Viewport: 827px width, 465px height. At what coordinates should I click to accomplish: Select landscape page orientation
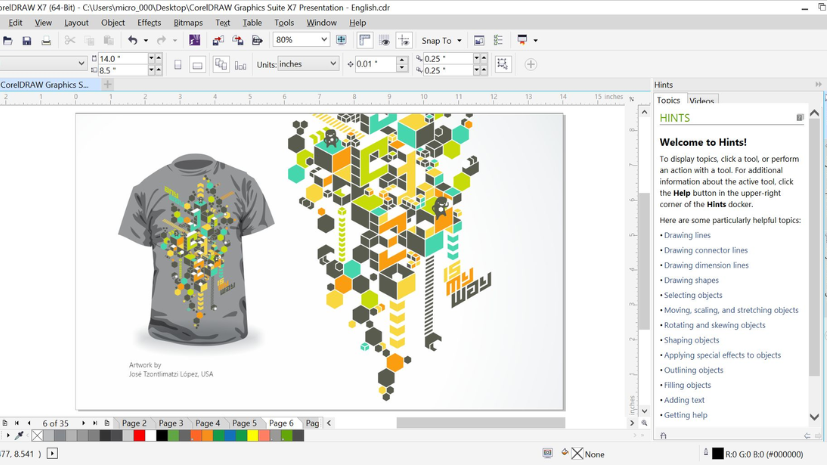197,64
